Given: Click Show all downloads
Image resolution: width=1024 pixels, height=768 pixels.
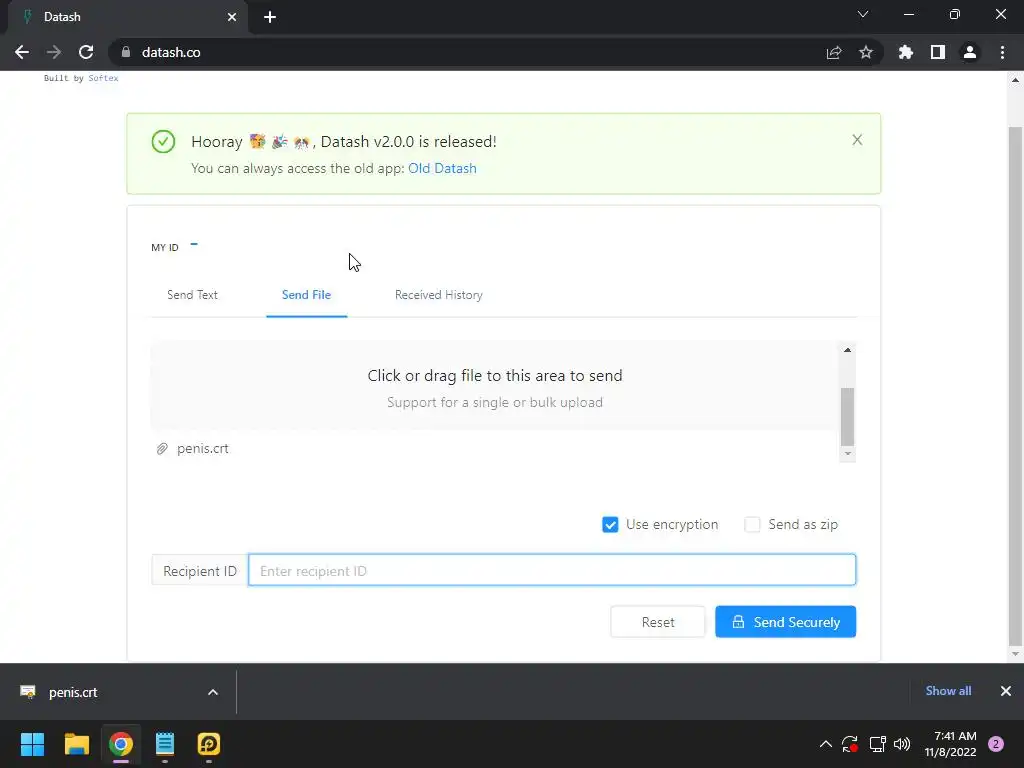Looking at the screenshot, I should click(x=948, y=691).
